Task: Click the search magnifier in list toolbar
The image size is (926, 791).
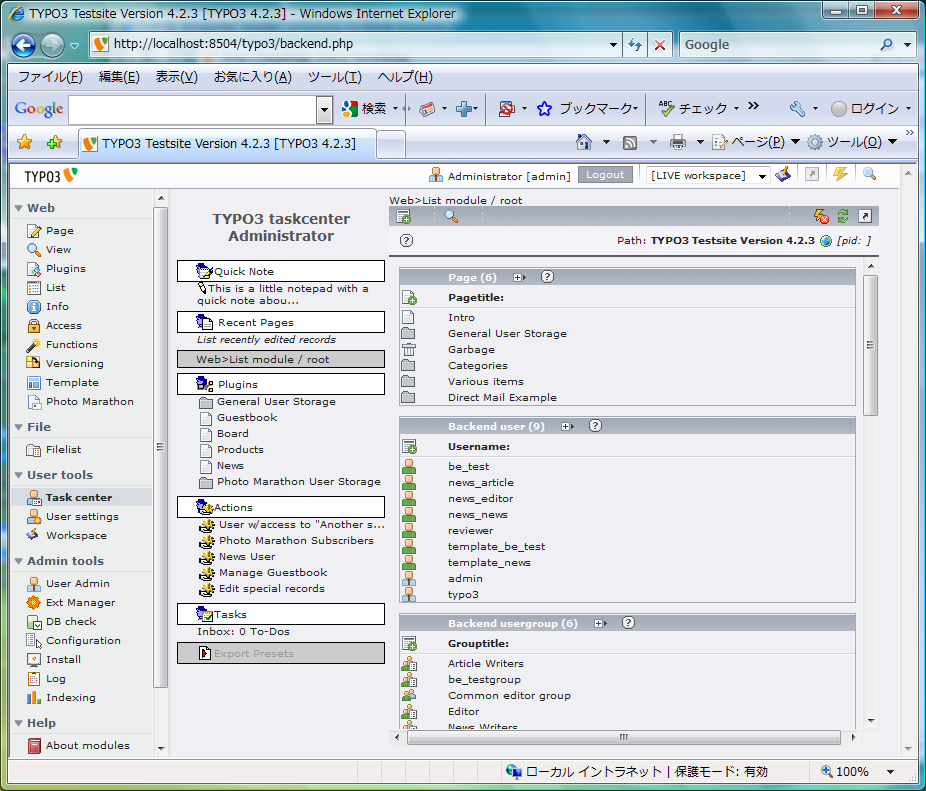Action: click(451, 217)
